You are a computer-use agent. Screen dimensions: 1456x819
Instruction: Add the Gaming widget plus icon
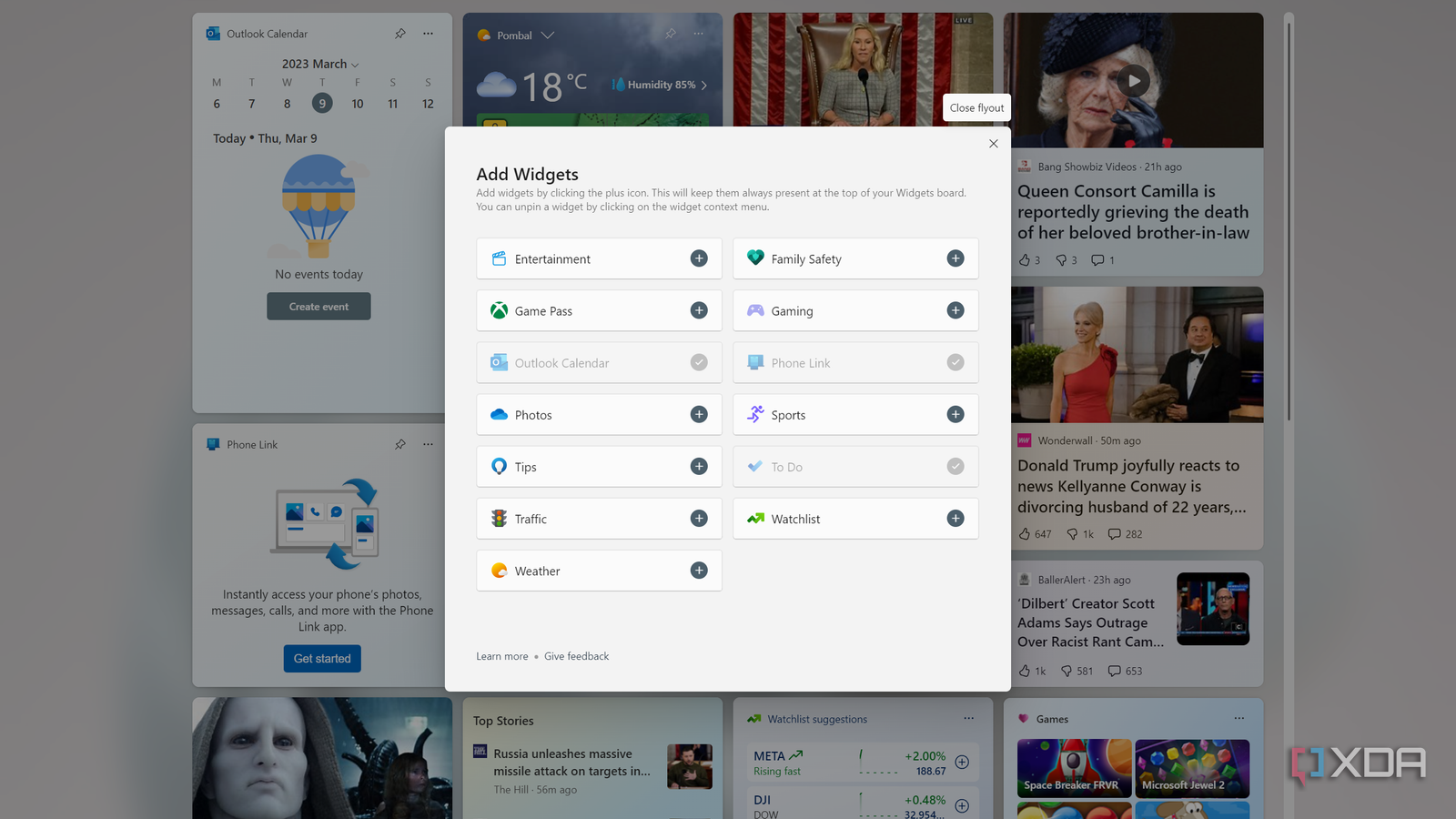coord(955,310)
